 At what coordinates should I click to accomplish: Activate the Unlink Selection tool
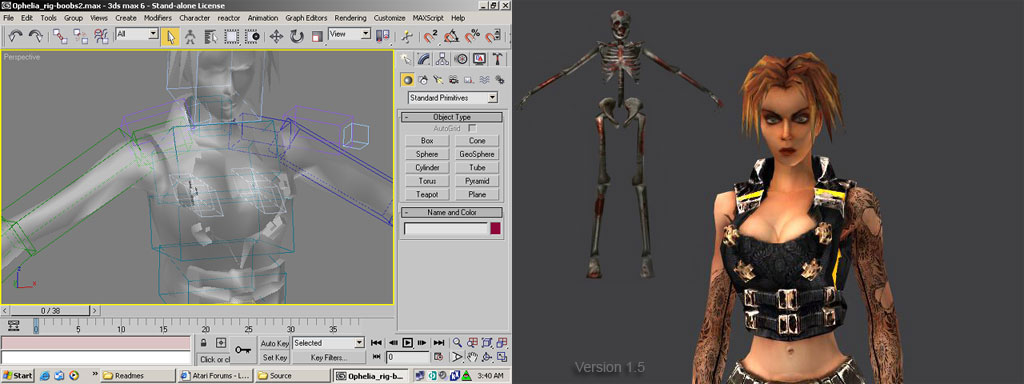click(80, 37)
